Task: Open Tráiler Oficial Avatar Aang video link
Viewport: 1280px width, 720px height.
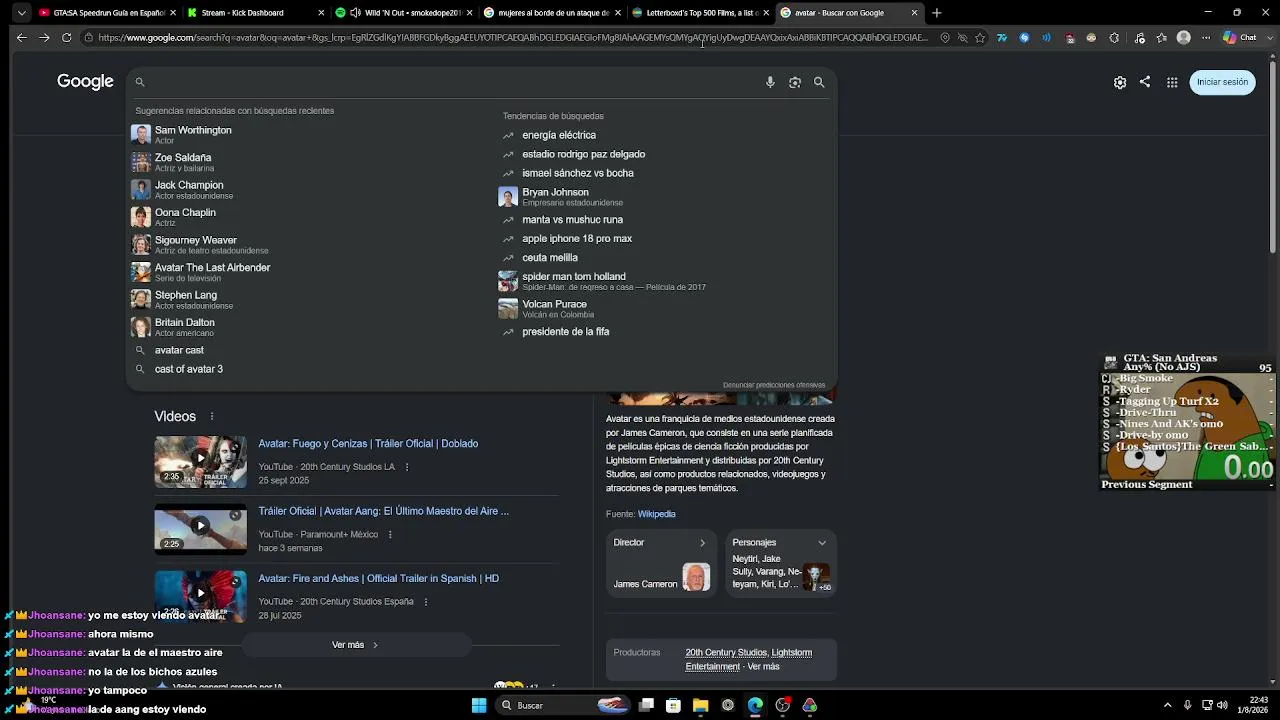Action: pyautogui.click(x=384, y=511)
